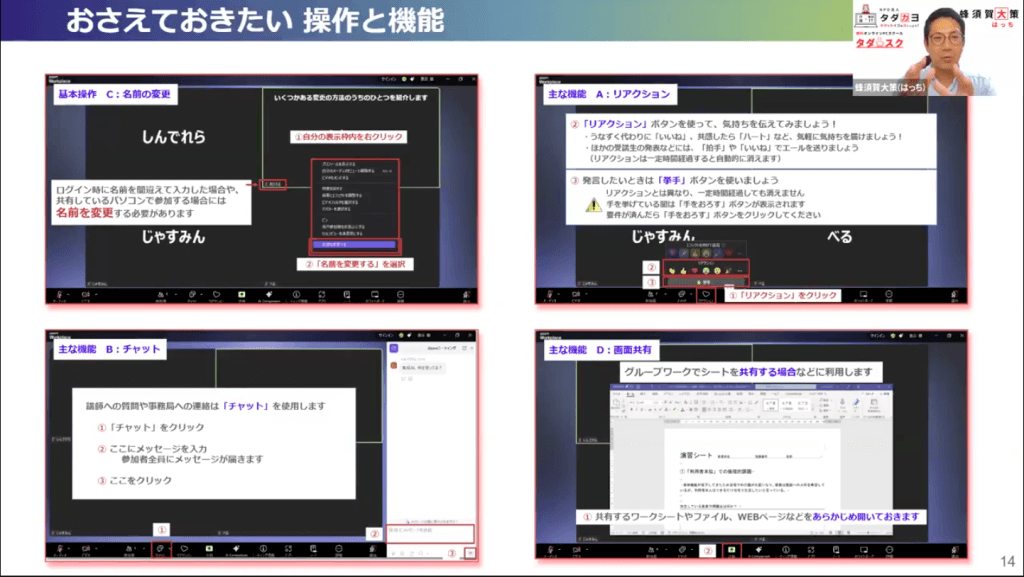Pick the red heart emoji in the reactions popup
This screenshot has width=1024, height=577.
pos(694,269)
